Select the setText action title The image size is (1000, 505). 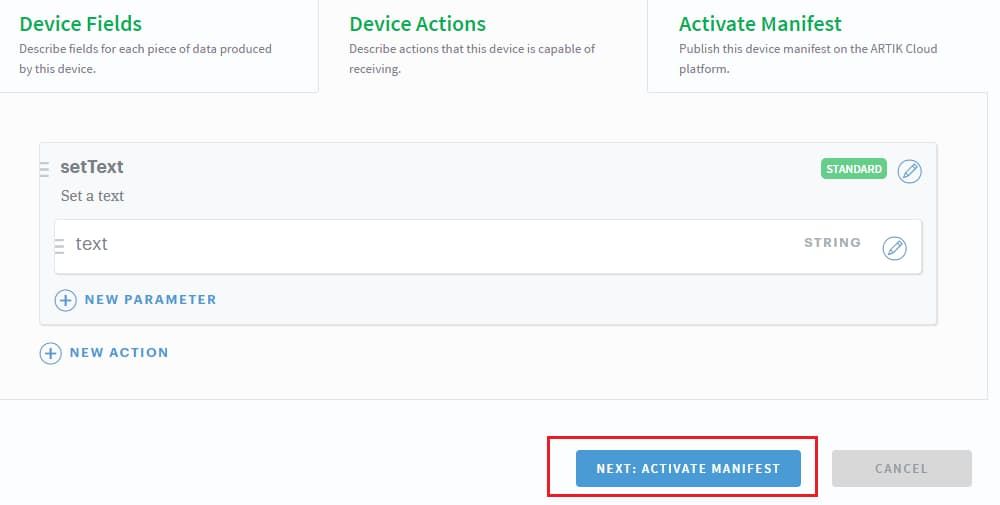[92, 167]
